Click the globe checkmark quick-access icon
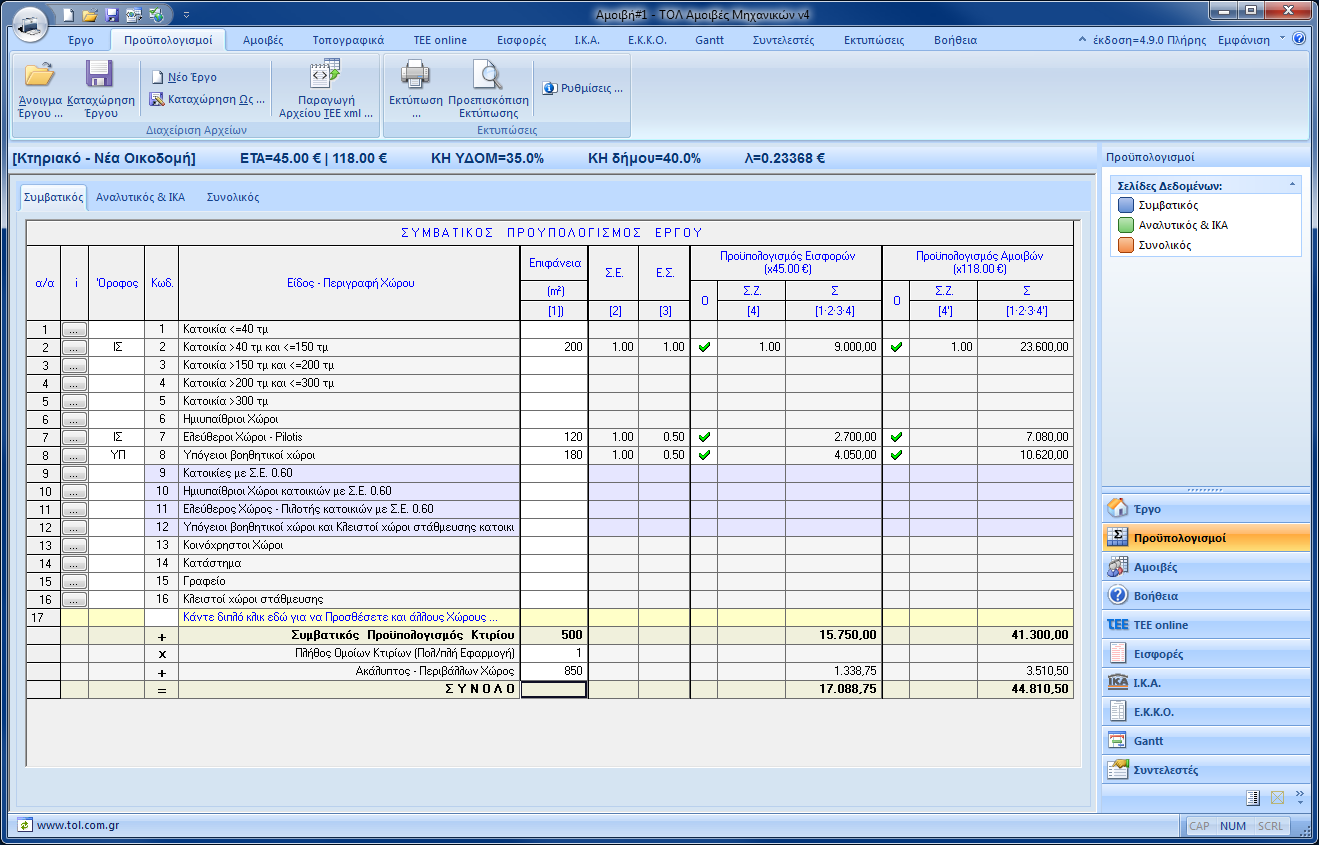 (x=156, y=15)
